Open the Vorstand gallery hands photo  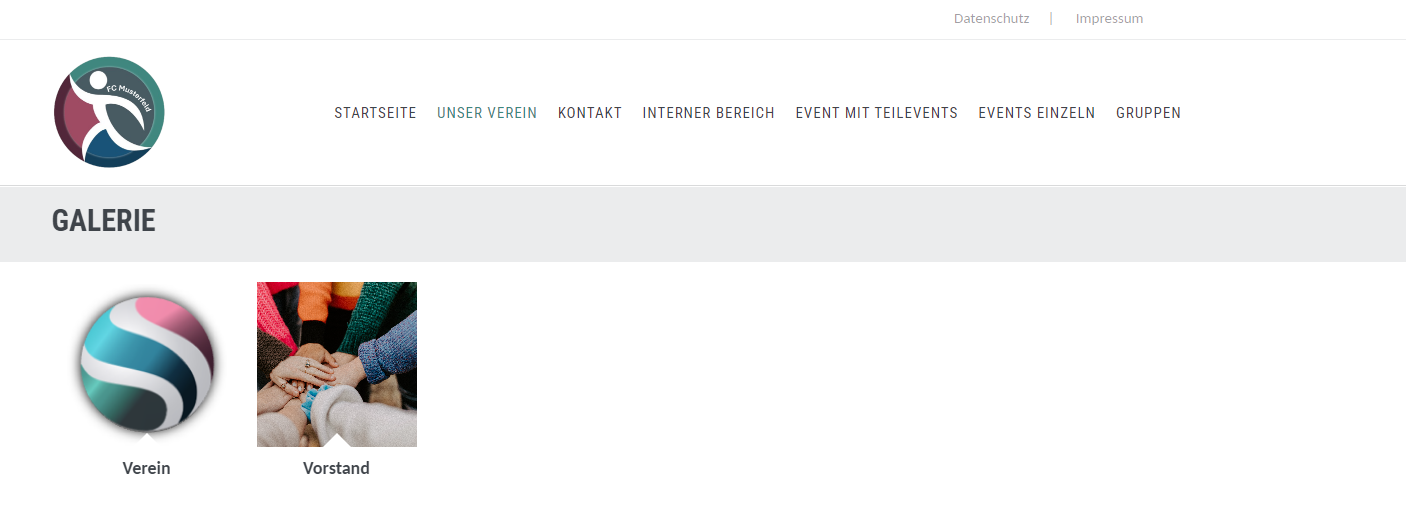(x=337, y=364)
